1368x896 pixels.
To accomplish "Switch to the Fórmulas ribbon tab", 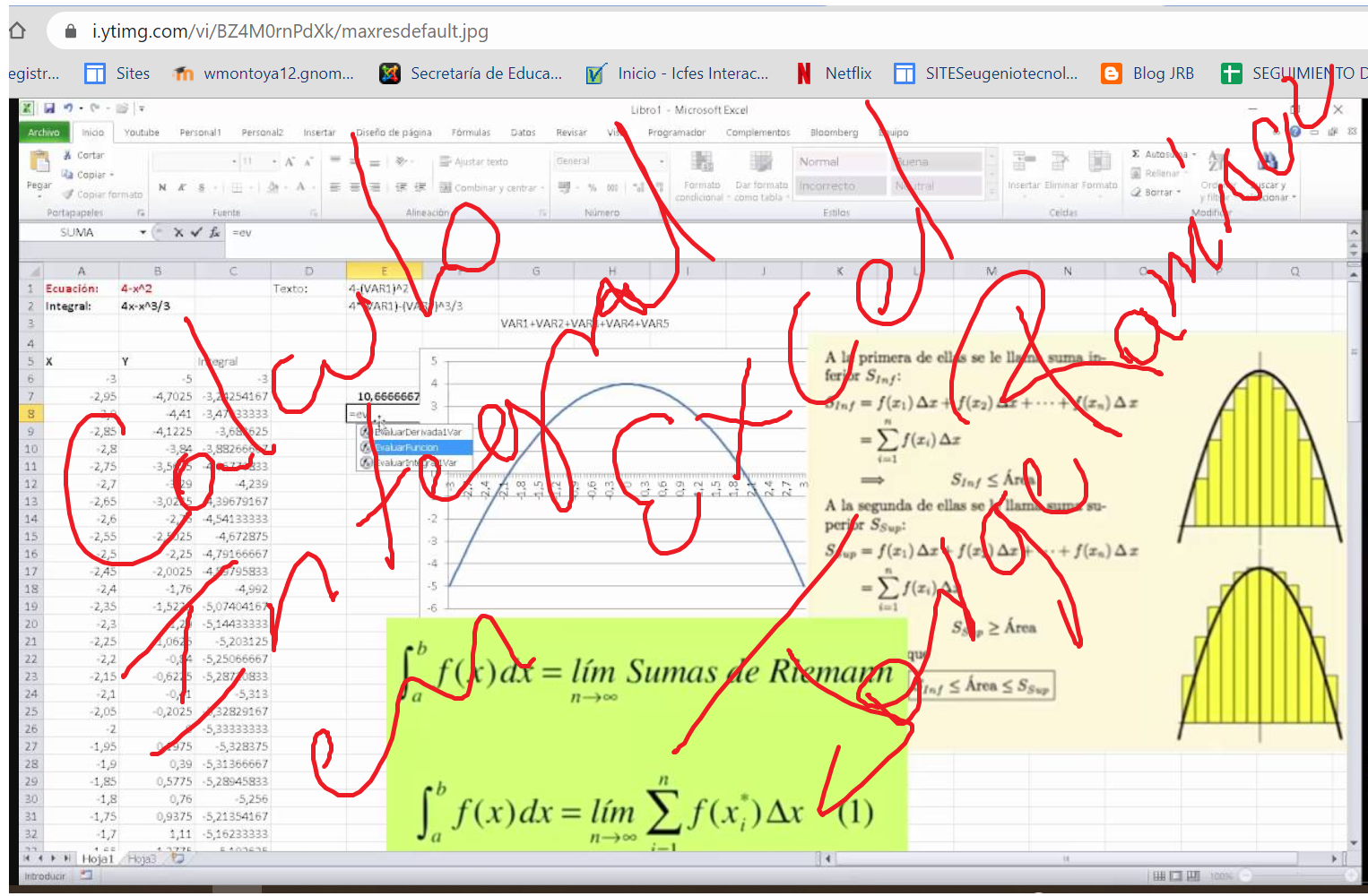I will click(471, 132).
